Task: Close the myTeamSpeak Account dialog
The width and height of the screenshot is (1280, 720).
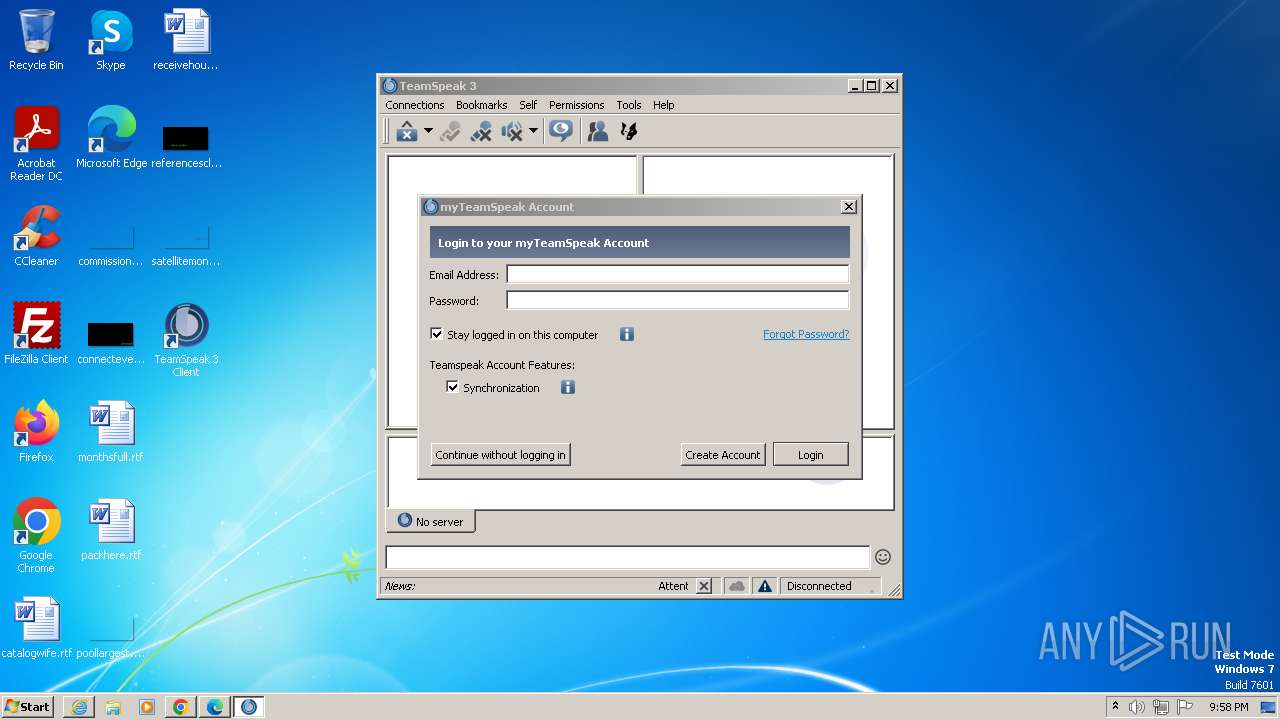Action: point(849,207)
